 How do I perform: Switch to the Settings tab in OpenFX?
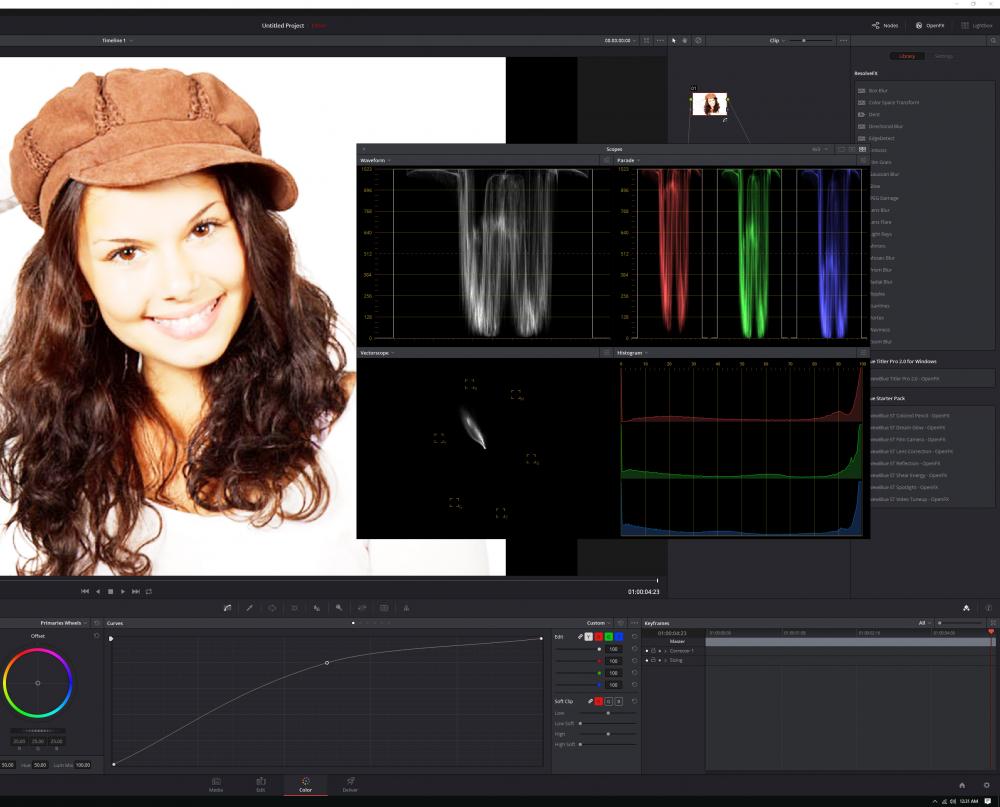click(x=943, y=56)
